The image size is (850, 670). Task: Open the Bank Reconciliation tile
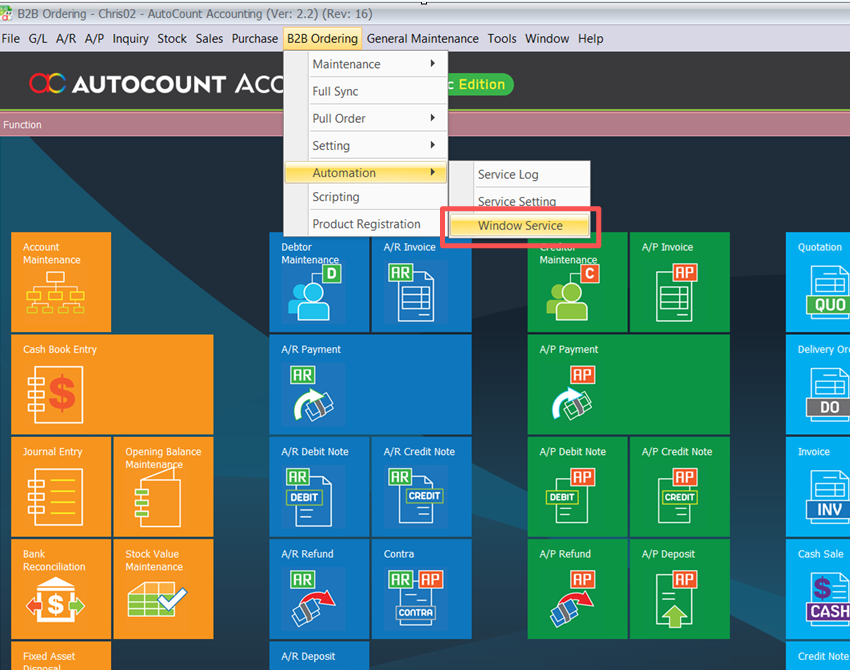61,589
